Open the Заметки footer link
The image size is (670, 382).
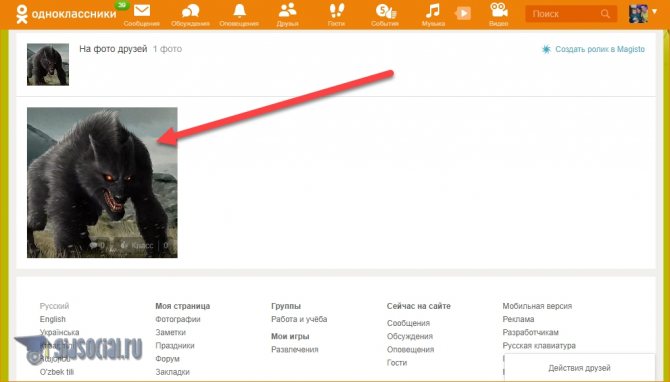click(x=170, y=332)
